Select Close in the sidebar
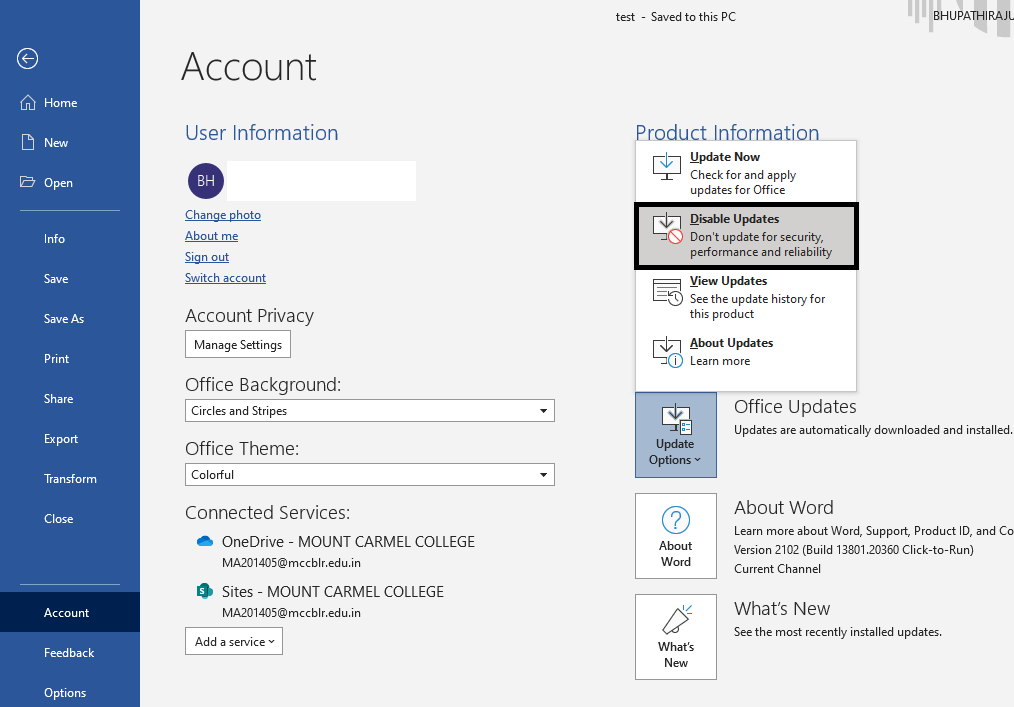The height and width of the screenshot is (707, 1014). coord(70,519)
